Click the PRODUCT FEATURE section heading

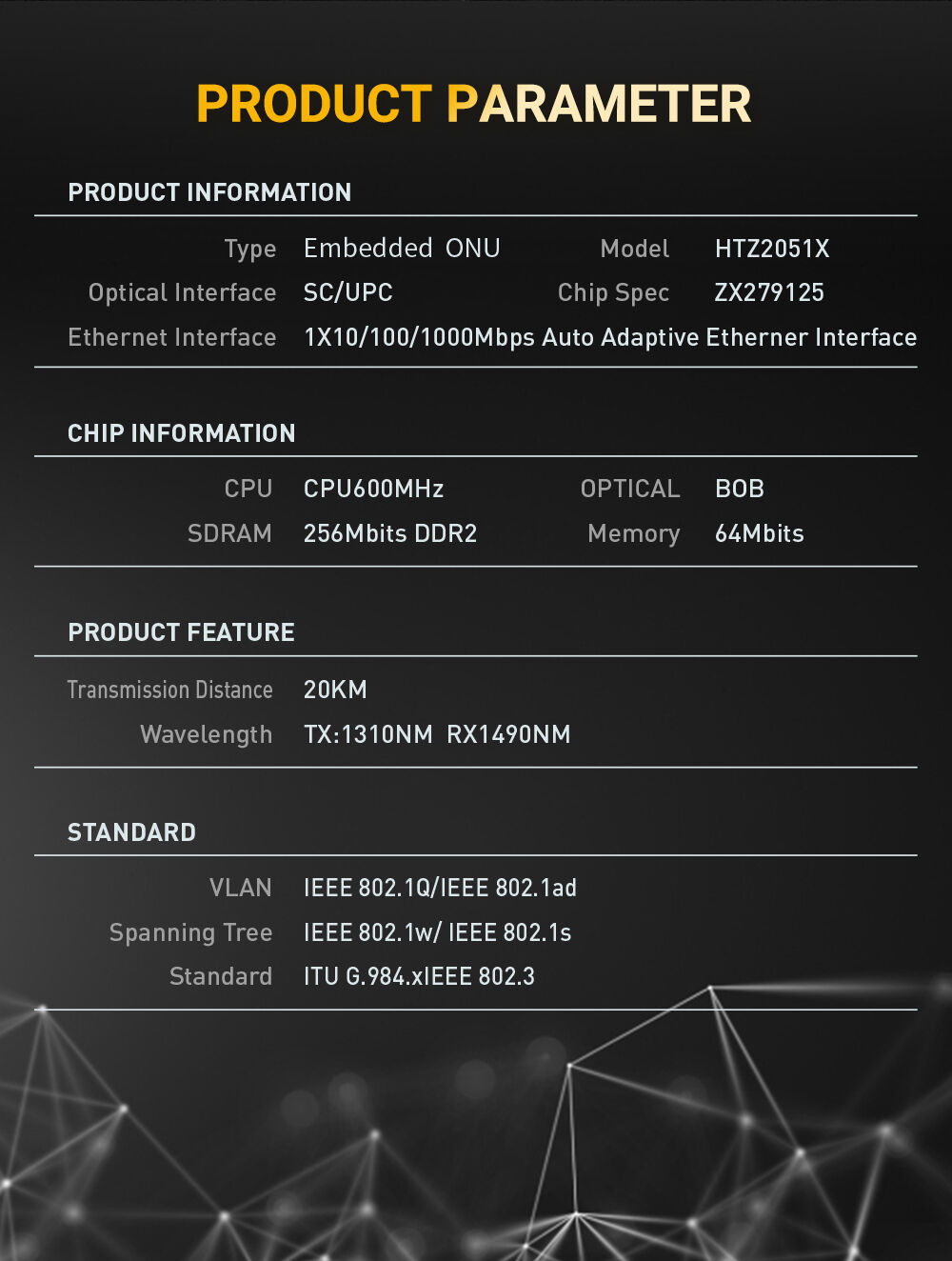182,632
